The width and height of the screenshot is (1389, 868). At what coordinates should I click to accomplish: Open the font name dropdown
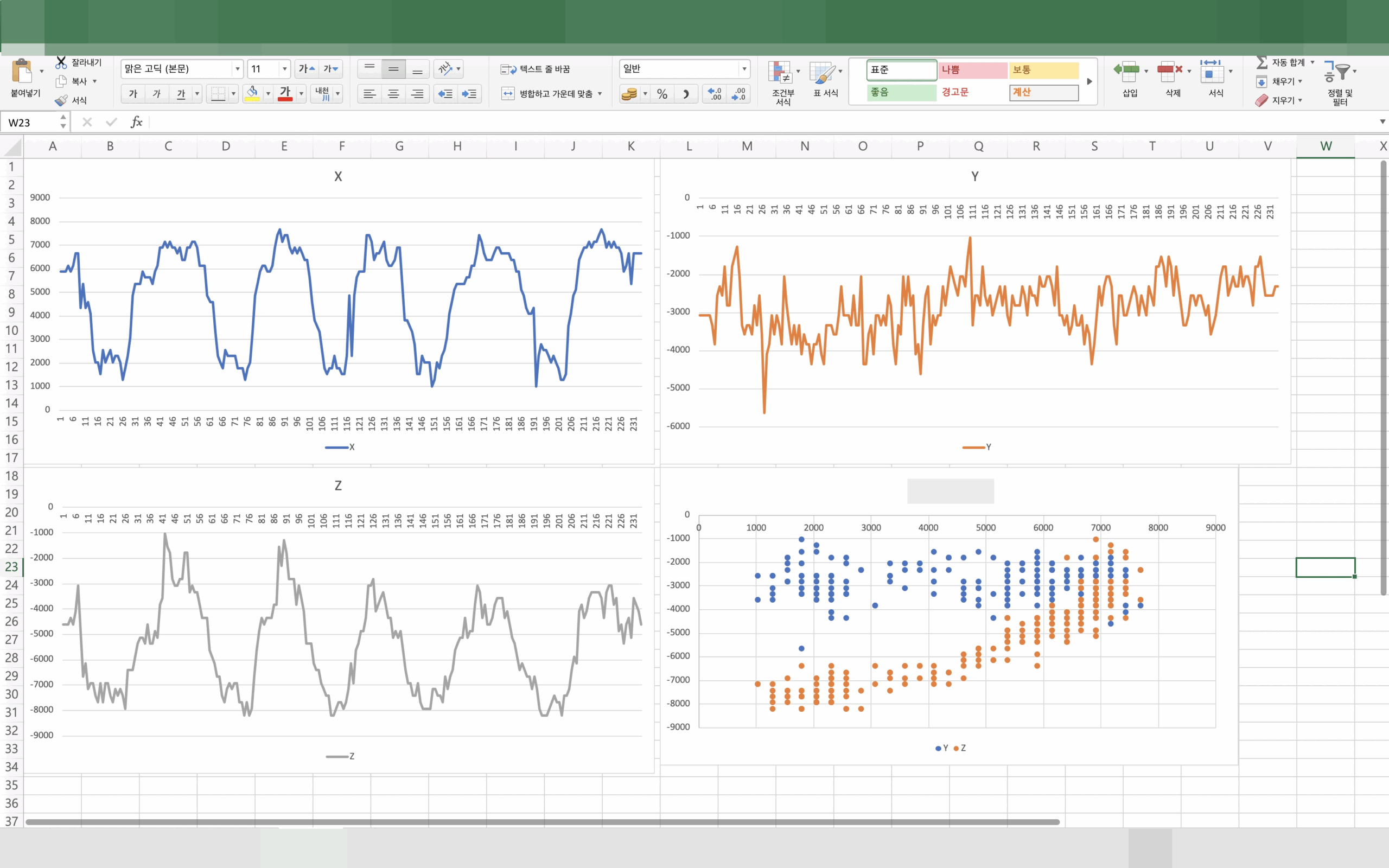point(238,69)
